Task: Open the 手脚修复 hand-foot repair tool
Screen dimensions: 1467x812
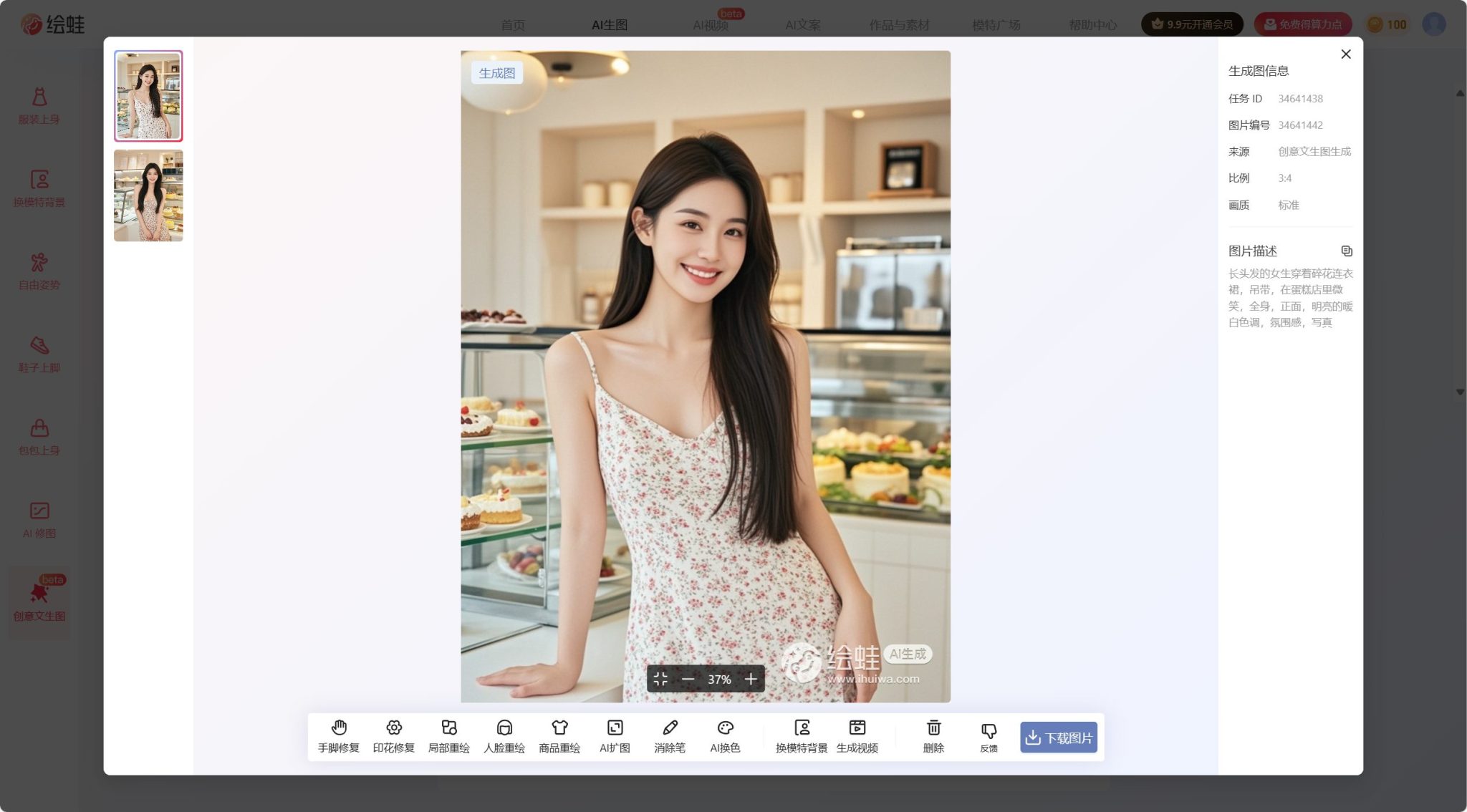Action: pyautogui.click(x=339, y=737)
